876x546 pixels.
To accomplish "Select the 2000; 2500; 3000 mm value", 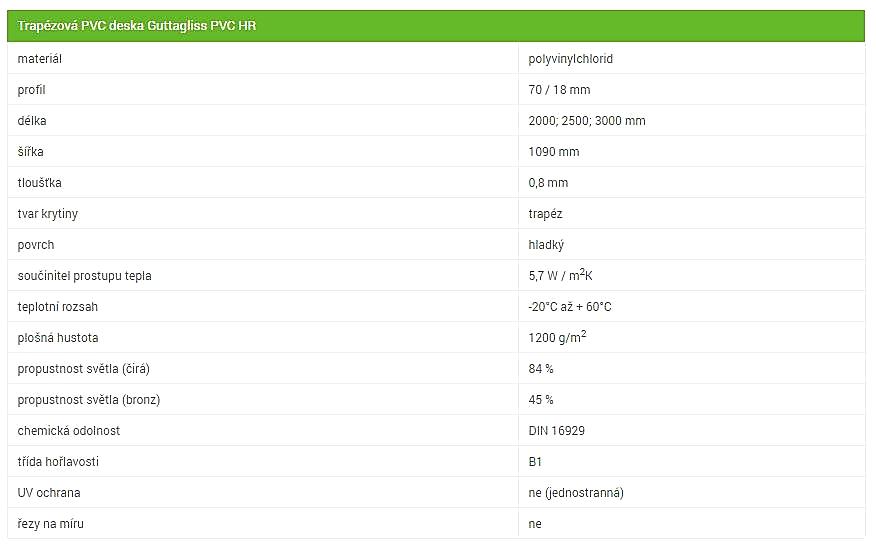I will [x=587, y=121].
